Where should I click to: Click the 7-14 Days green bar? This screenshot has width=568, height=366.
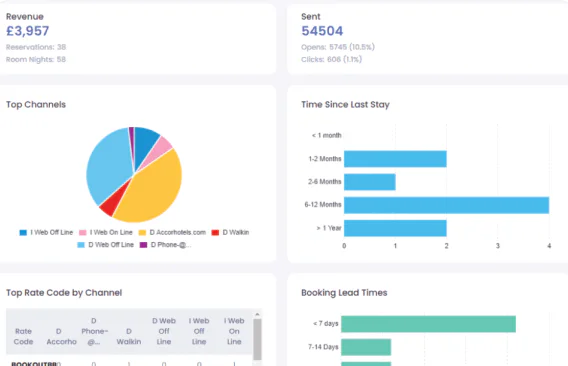366,347
